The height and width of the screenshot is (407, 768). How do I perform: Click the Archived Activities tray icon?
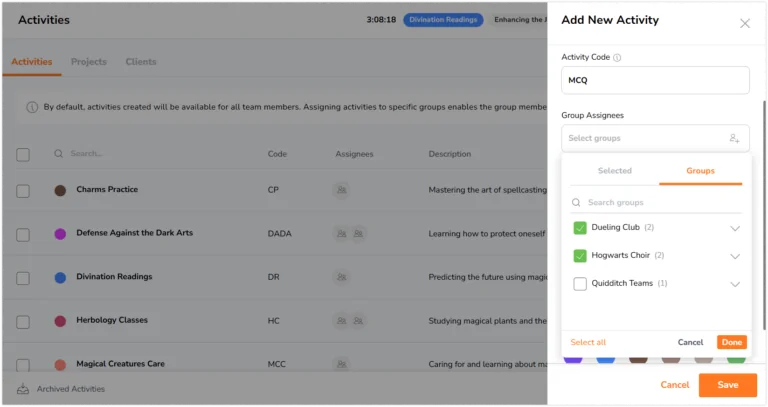coord(23,389)
